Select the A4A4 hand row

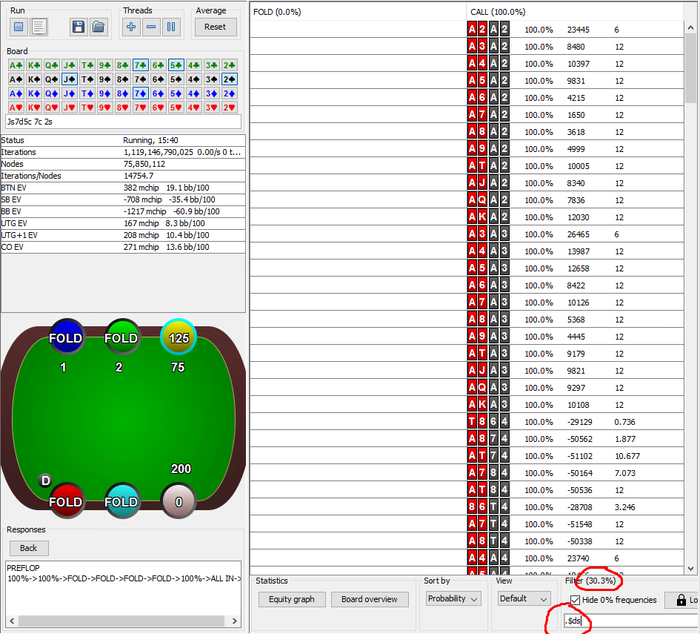click(x=576, y=558)
